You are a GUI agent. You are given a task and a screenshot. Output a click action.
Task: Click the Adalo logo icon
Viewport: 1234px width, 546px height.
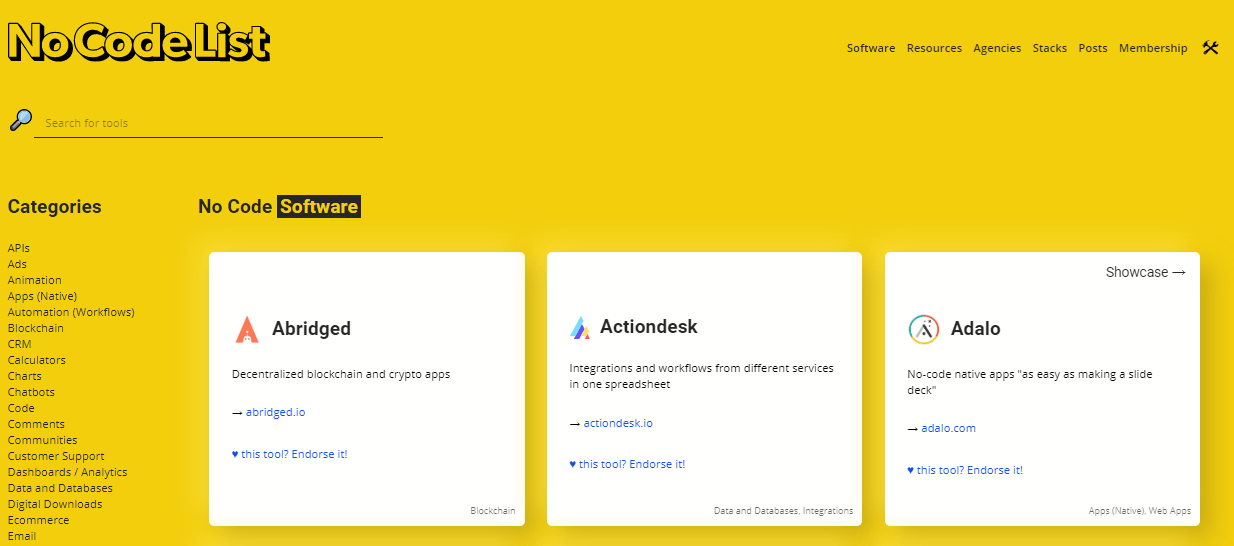pos(923,329)
